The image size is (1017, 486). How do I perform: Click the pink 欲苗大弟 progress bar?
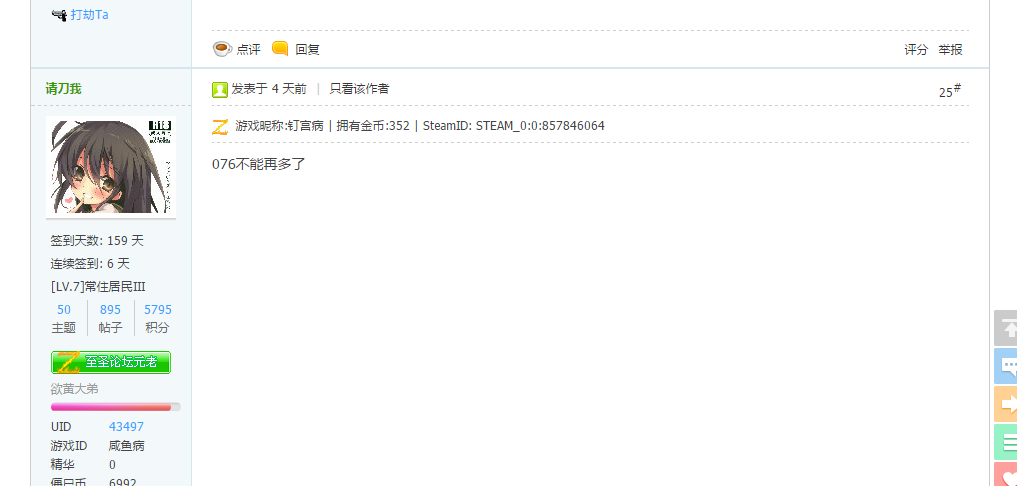(115, 407)
